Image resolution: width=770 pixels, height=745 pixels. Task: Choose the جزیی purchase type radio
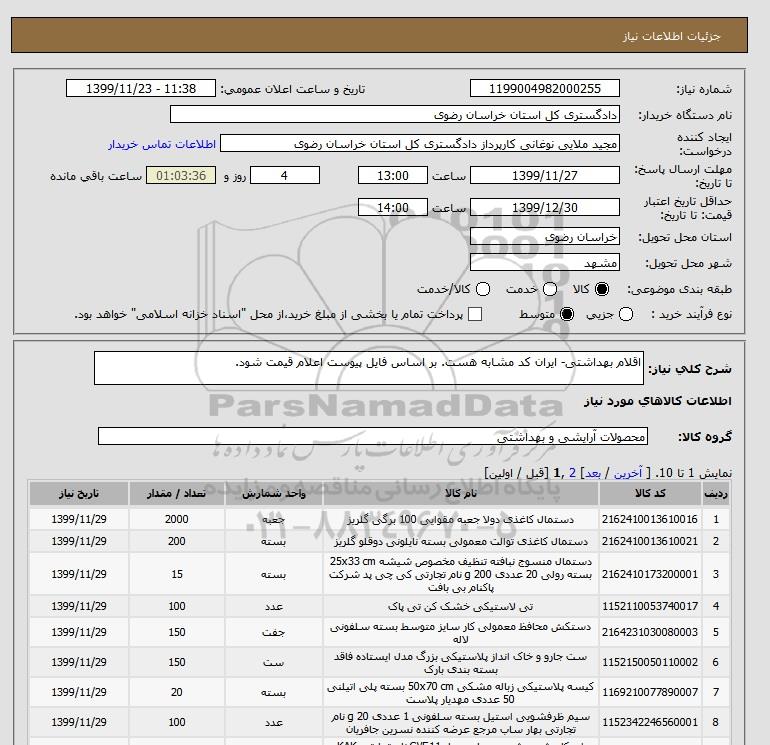tap(626, 314)
